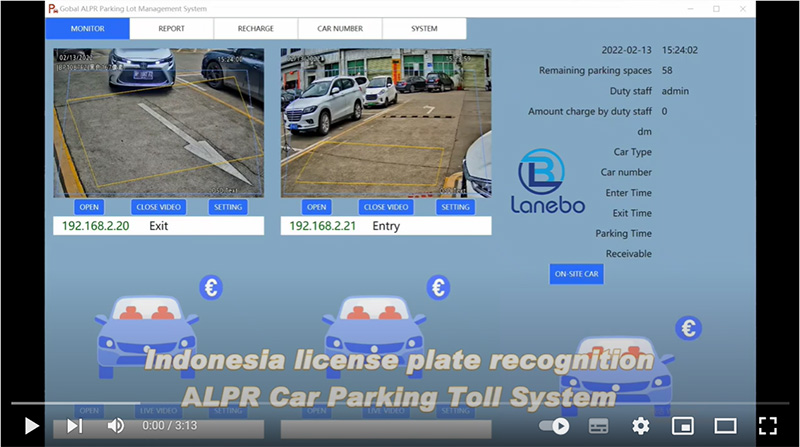This screenshot has height=447, width=800.
Task: Click the Duty staff value admin
Action: click(675, 91)
